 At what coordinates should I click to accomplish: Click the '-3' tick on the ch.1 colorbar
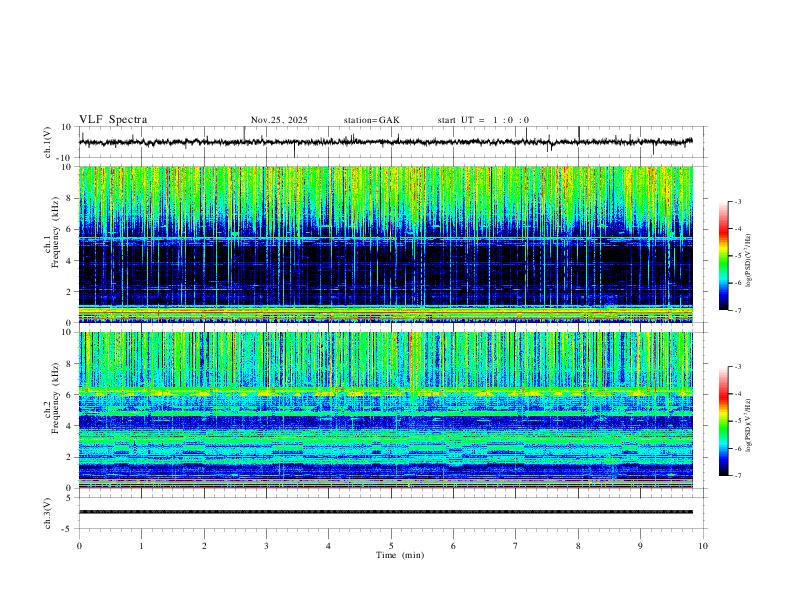[737, 201]
